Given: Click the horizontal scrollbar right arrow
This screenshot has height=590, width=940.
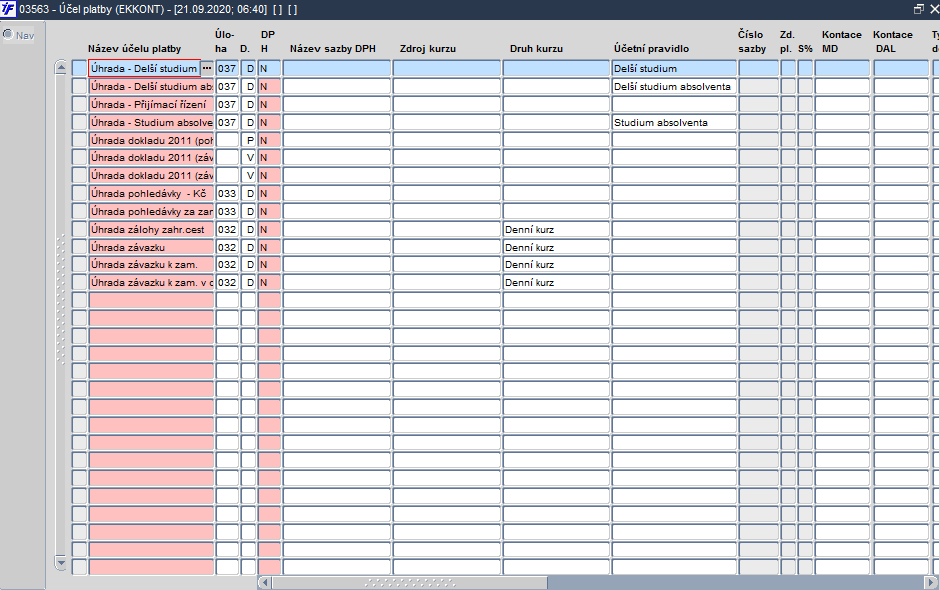Looking at the screenshot, I should [932, 582].
